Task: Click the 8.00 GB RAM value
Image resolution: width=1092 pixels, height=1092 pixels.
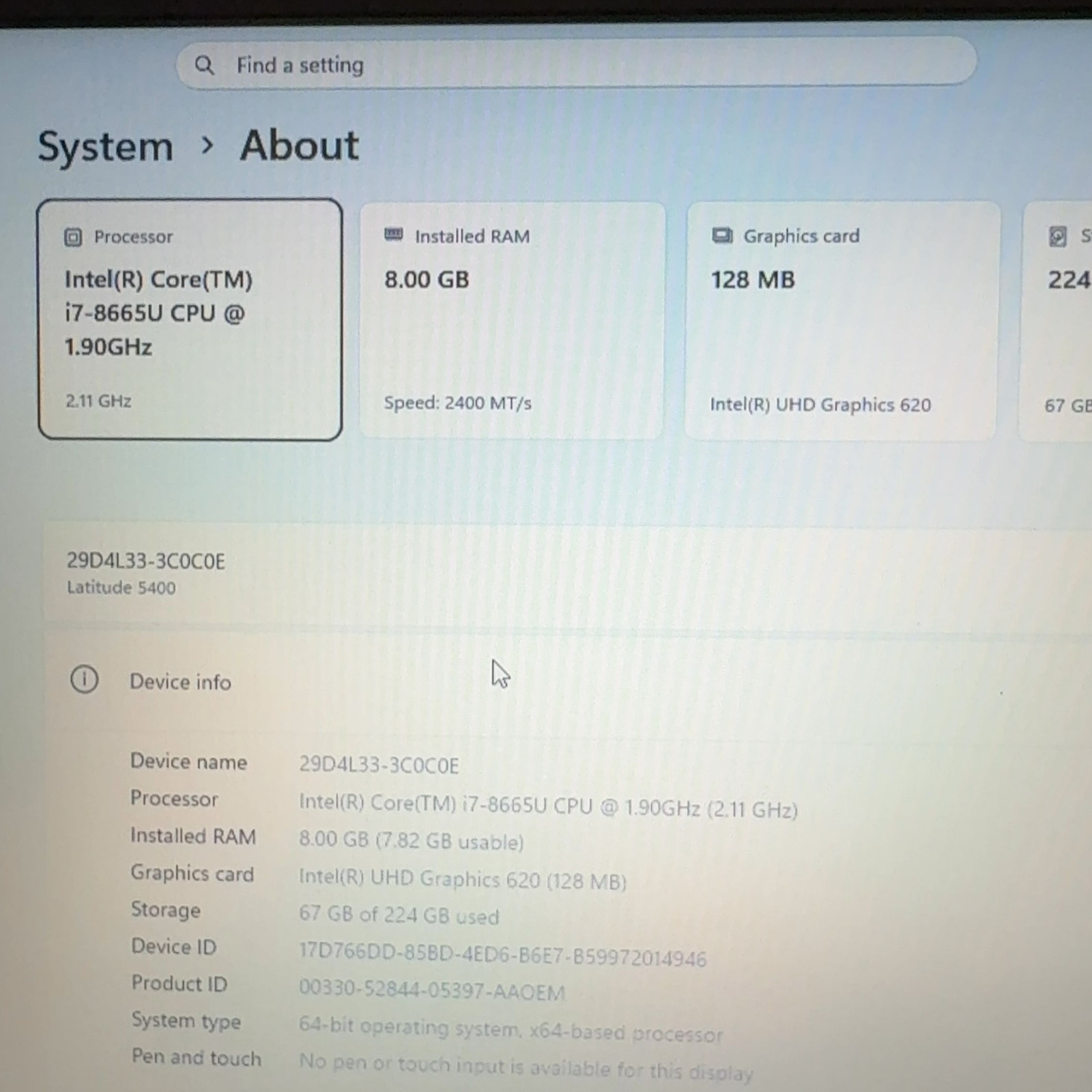Action: (x=427, y=280)
